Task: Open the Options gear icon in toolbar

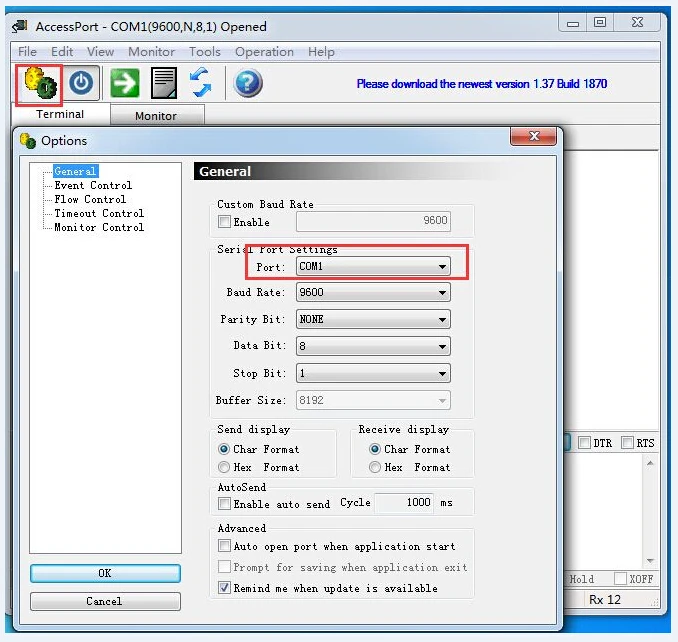Action: tap(39, 84)
